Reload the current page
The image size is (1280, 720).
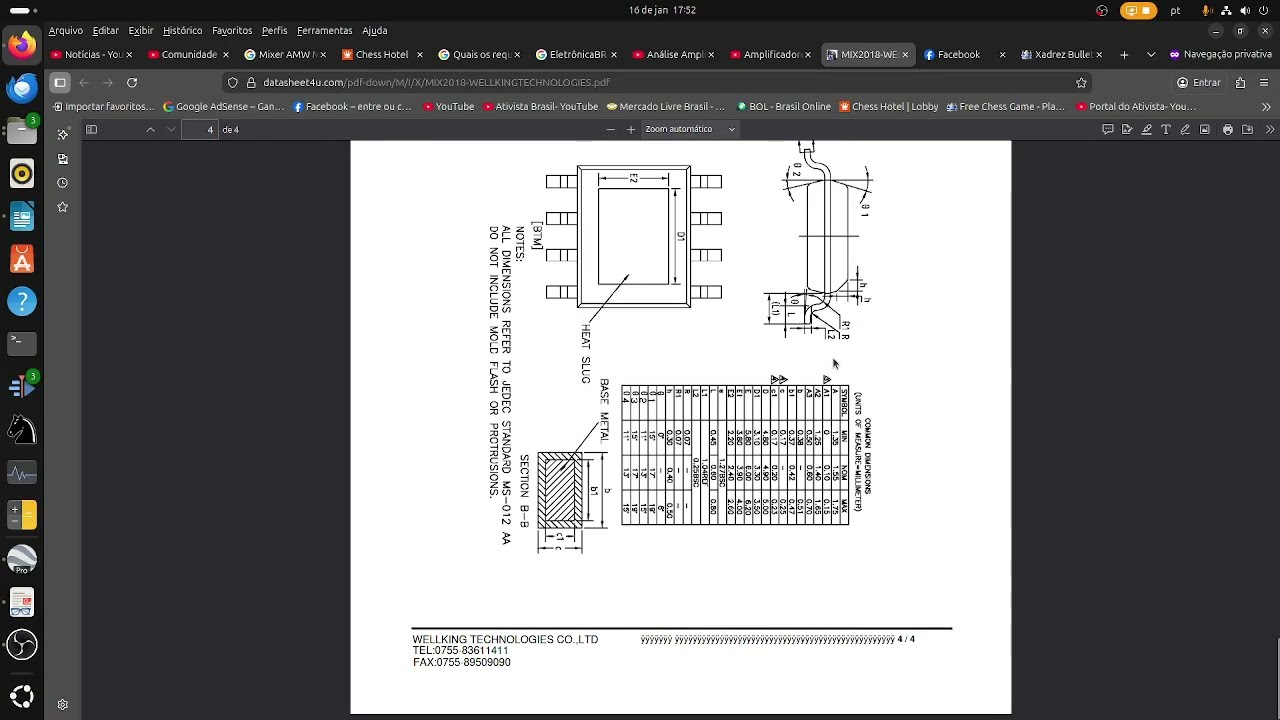click(x=132, y=82)
